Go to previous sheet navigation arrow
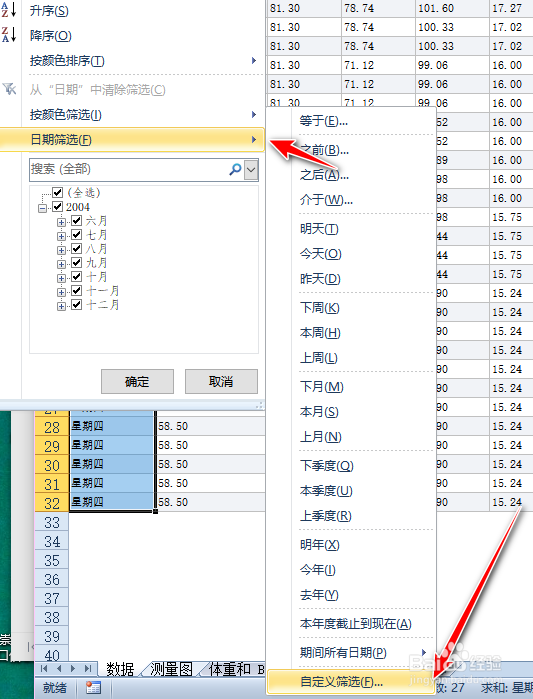The height and width of the screenshot is (699, 533). tap(59, 668)
